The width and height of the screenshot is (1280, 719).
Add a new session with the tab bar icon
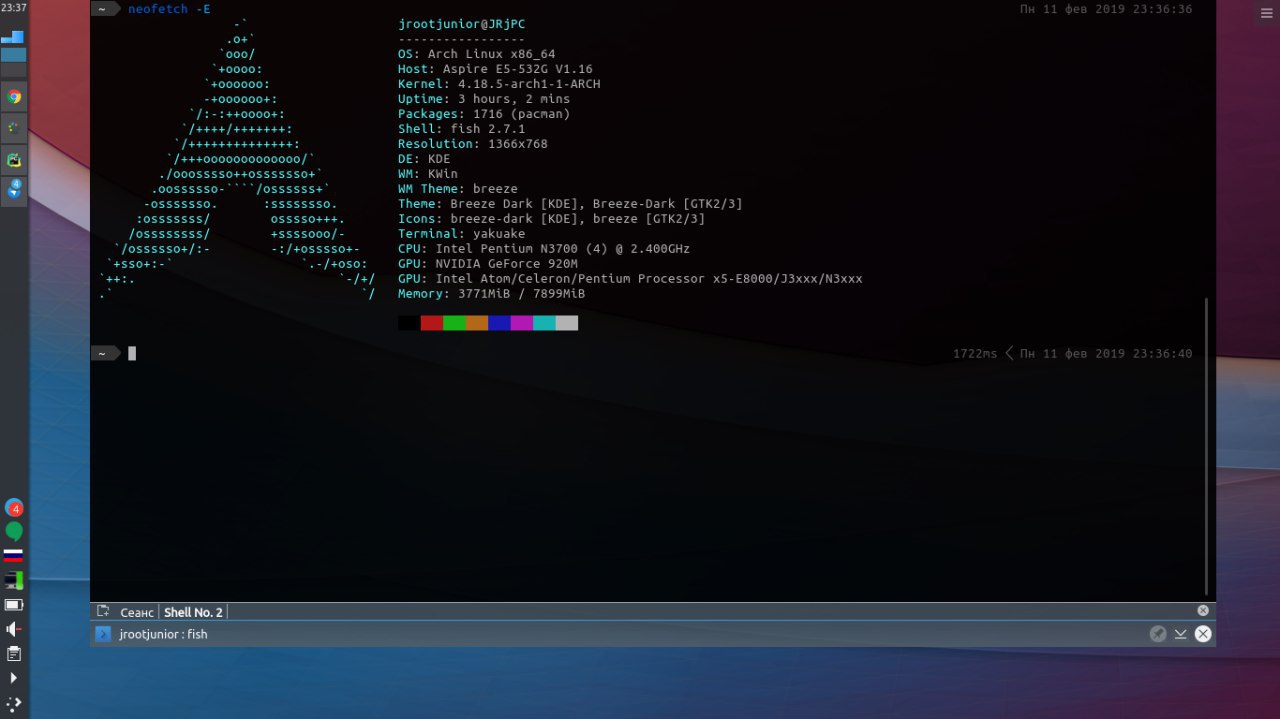[103, 611]
